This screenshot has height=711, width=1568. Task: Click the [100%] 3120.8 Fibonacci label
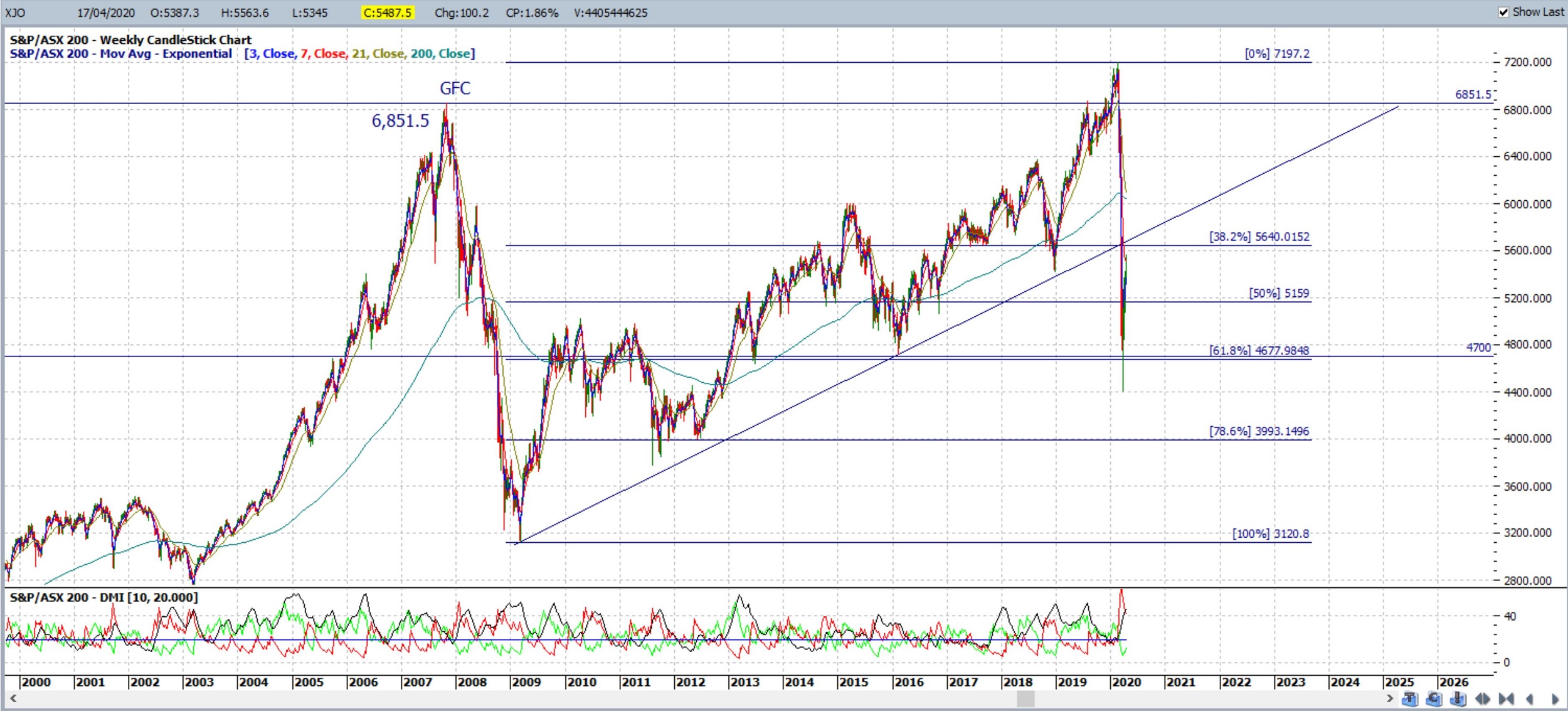click(1271, 534)
